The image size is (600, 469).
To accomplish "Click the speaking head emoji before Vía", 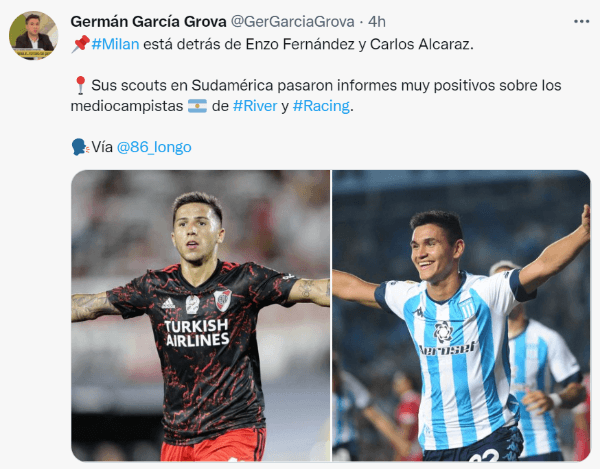I will (80, 147).
